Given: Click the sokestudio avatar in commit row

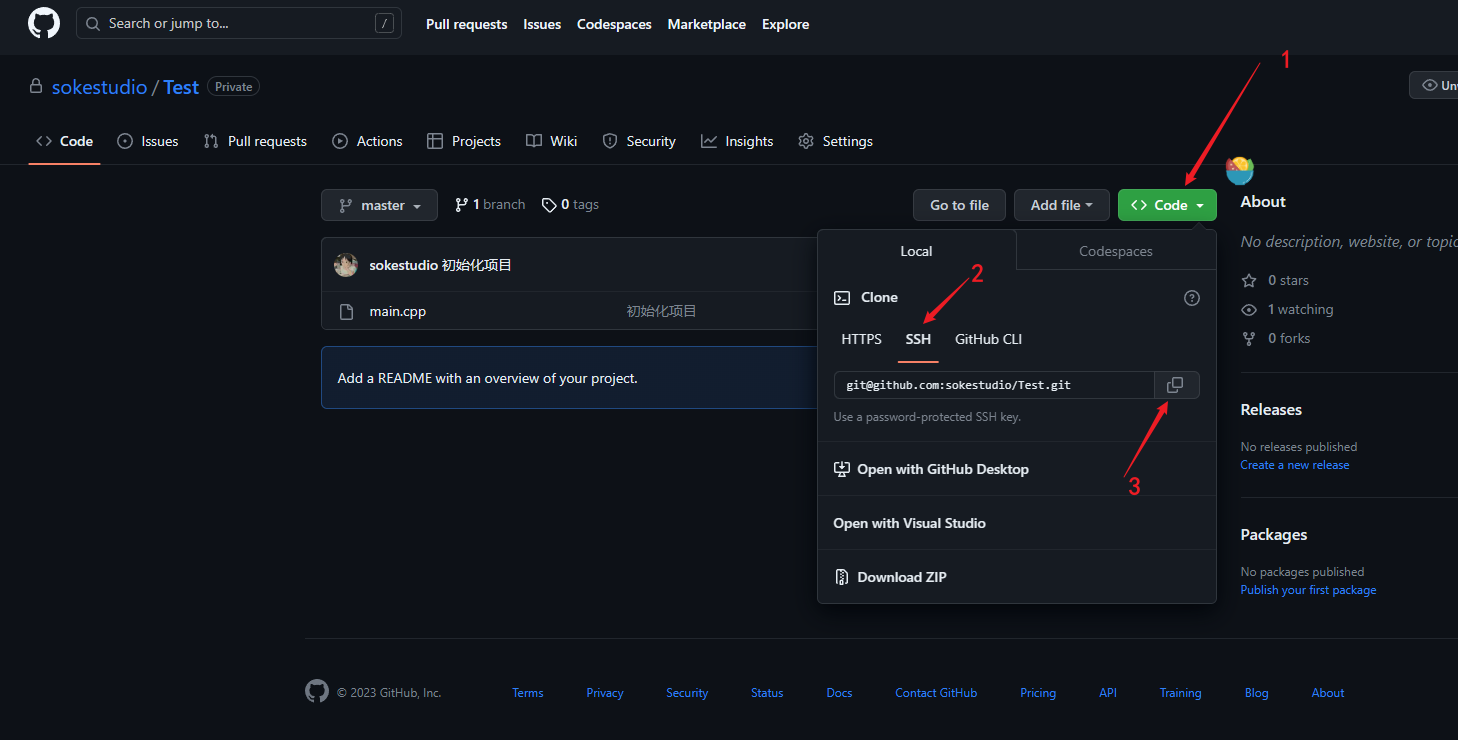Looking at the screenshot, I should [x=346, y=265].
